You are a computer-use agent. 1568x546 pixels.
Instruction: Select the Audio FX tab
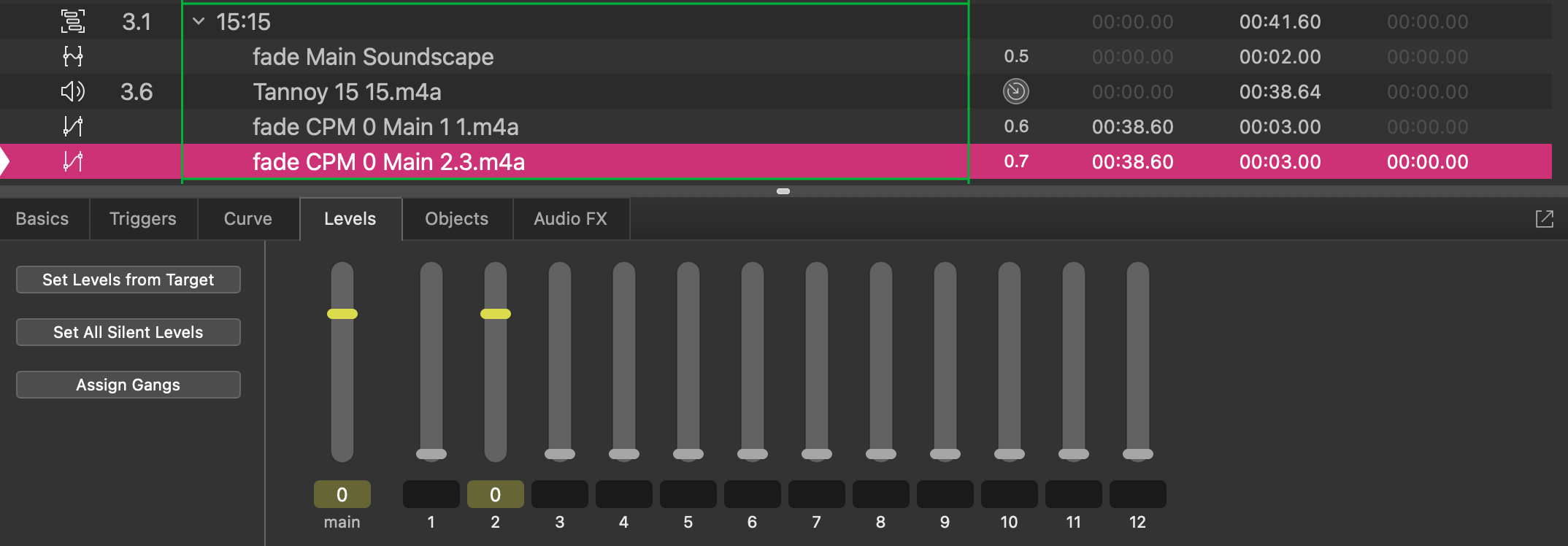click(x=571, y=219)
